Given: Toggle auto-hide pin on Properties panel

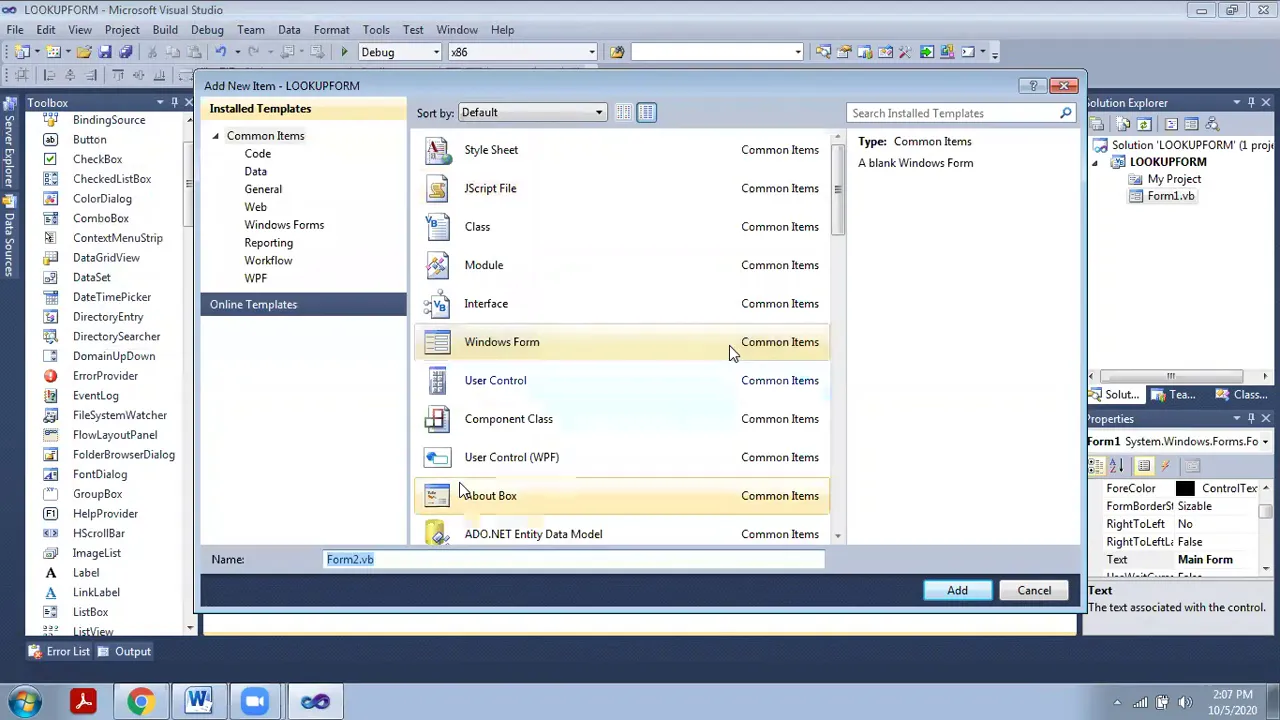Looking at the screenshot, I should coord(1251,419).
